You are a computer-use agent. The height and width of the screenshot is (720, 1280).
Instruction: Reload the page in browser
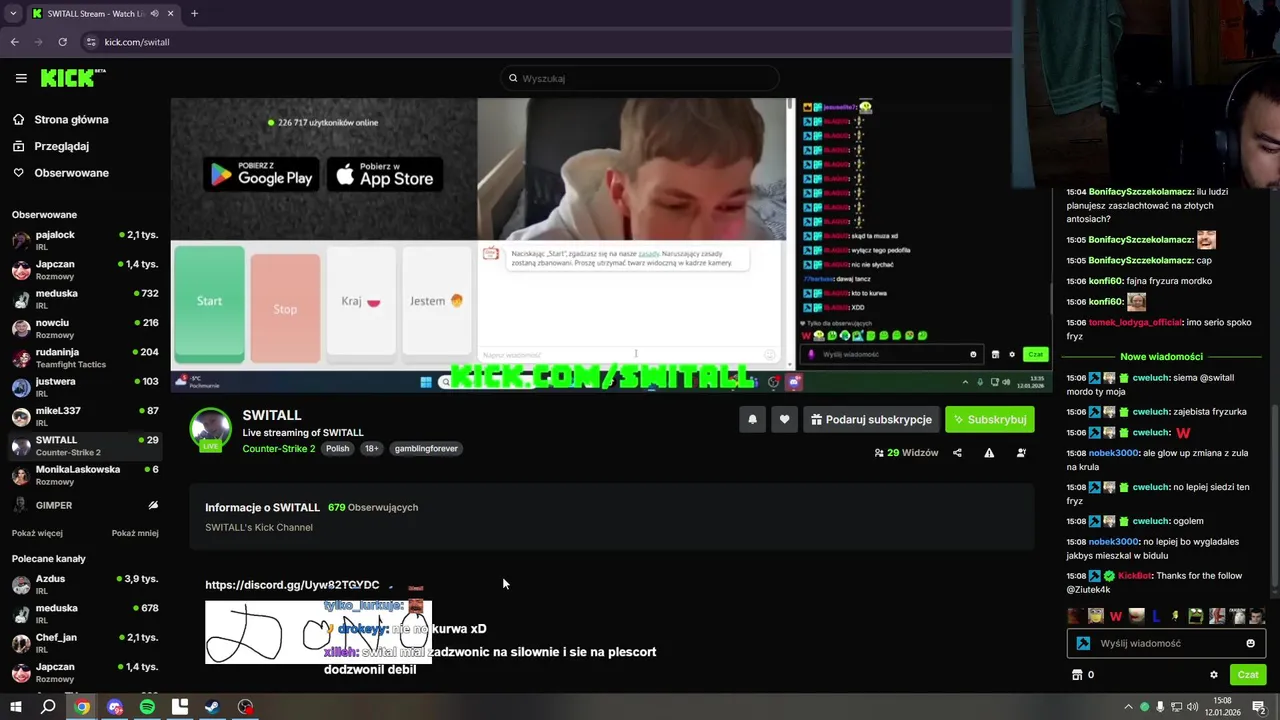pos(62,42)
